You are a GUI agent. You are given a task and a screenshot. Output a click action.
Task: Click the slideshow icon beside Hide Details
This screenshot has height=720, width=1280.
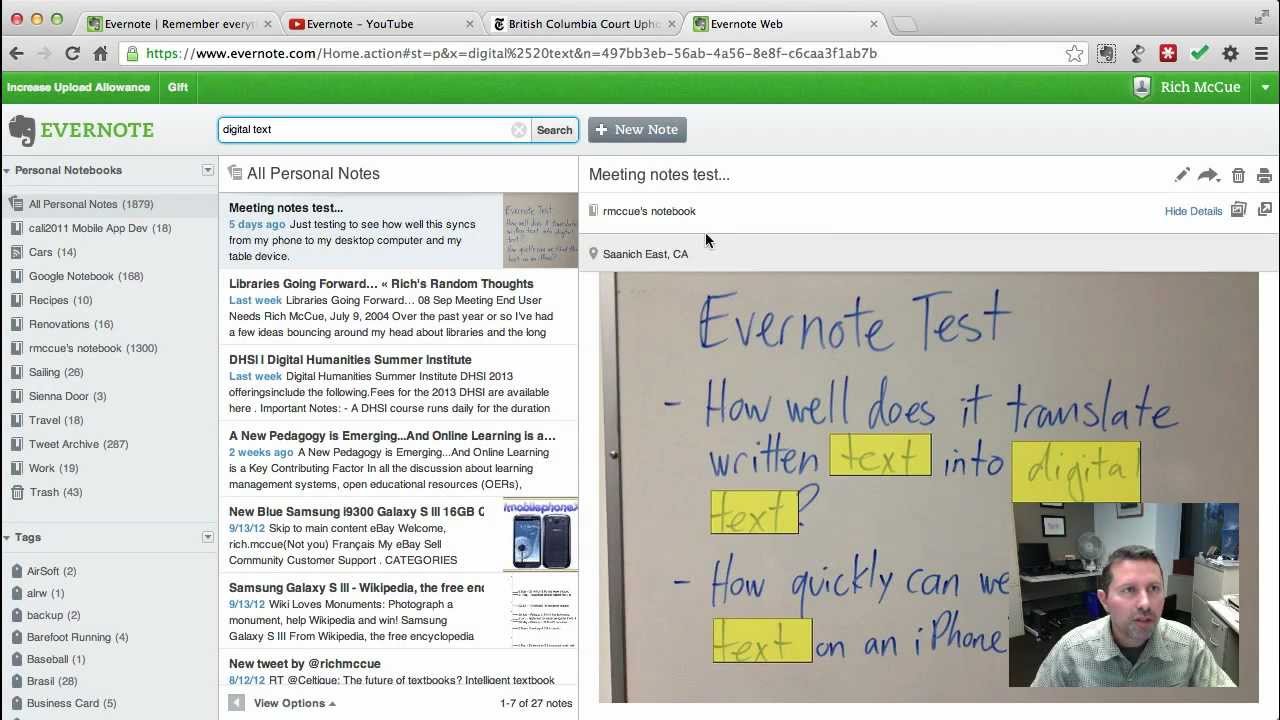tap(1238, 210)
